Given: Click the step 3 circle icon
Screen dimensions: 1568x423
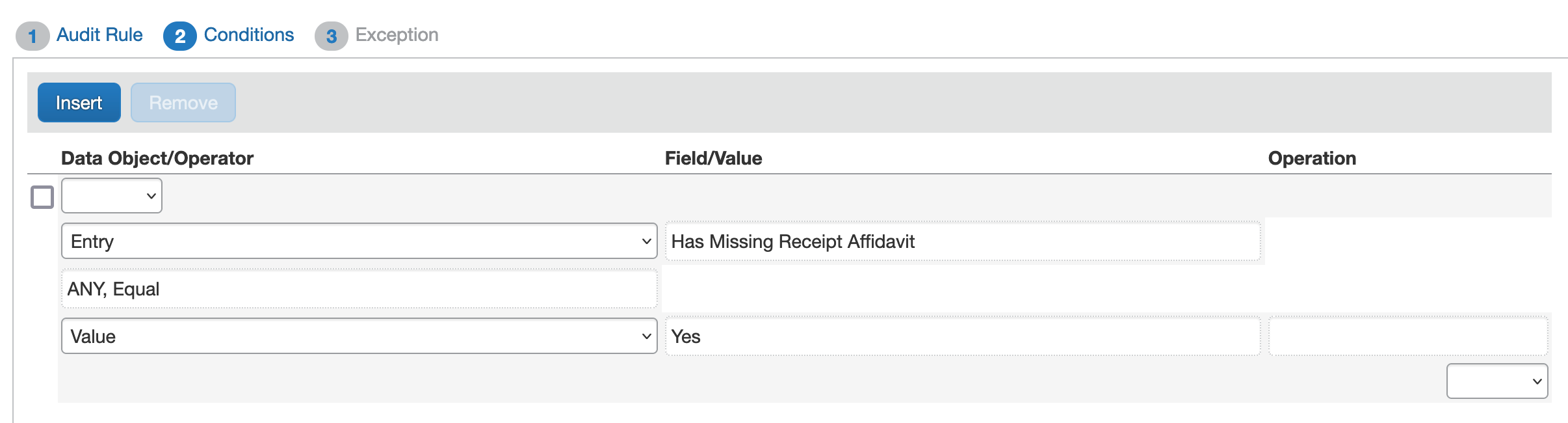Looking at the screenshot, I should click(332, 36).
